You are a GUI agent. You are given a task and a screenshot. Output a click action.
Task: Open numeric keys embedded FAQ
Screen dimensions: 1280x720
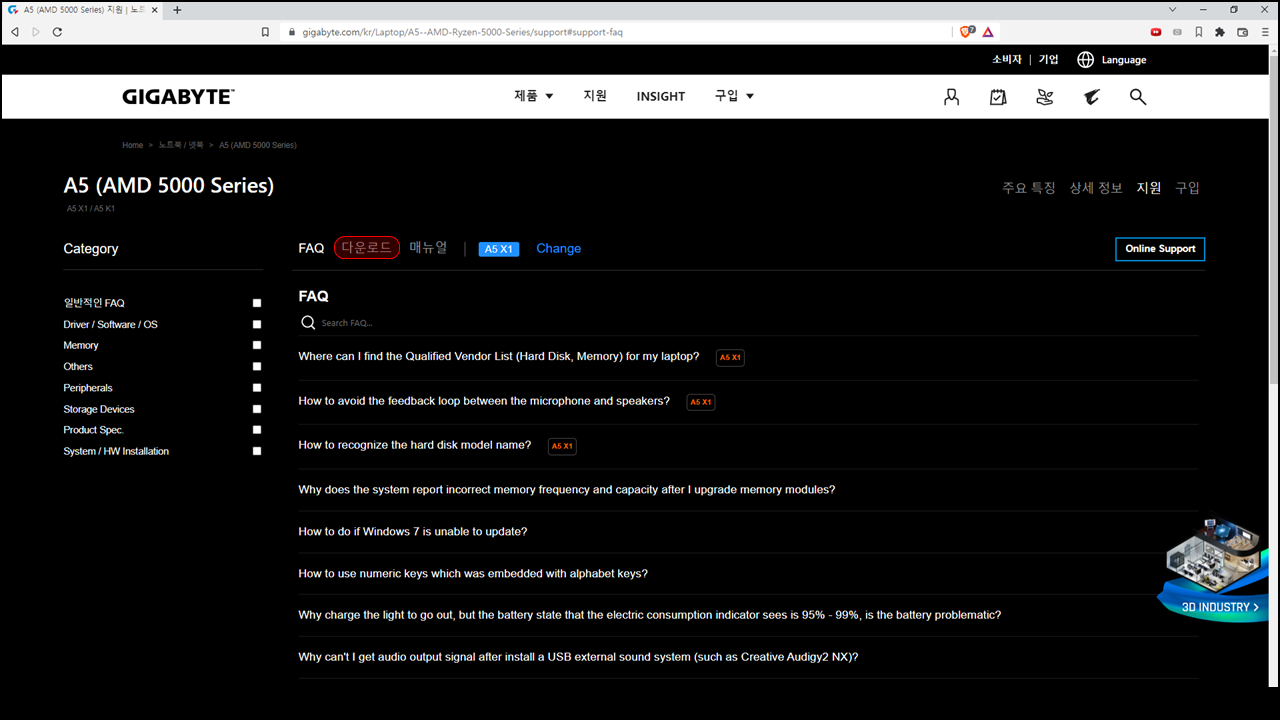pos(473,574)
